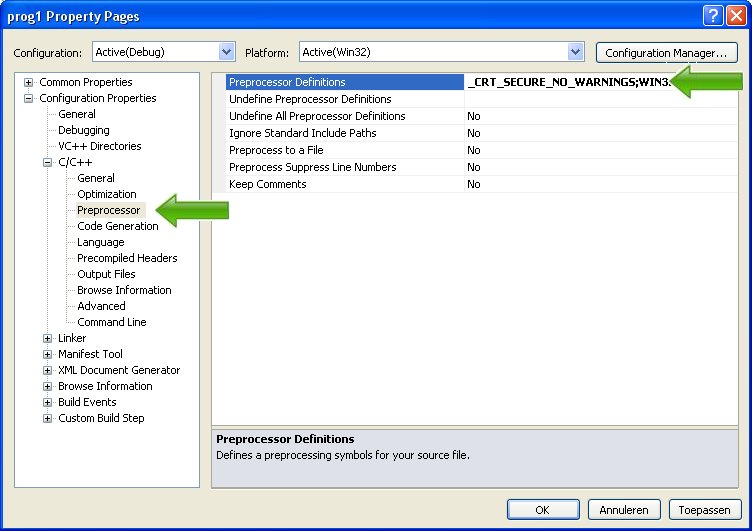Click the Annuleren button
This screenshot has height=531, width=752.
click(x=624, y=509)
